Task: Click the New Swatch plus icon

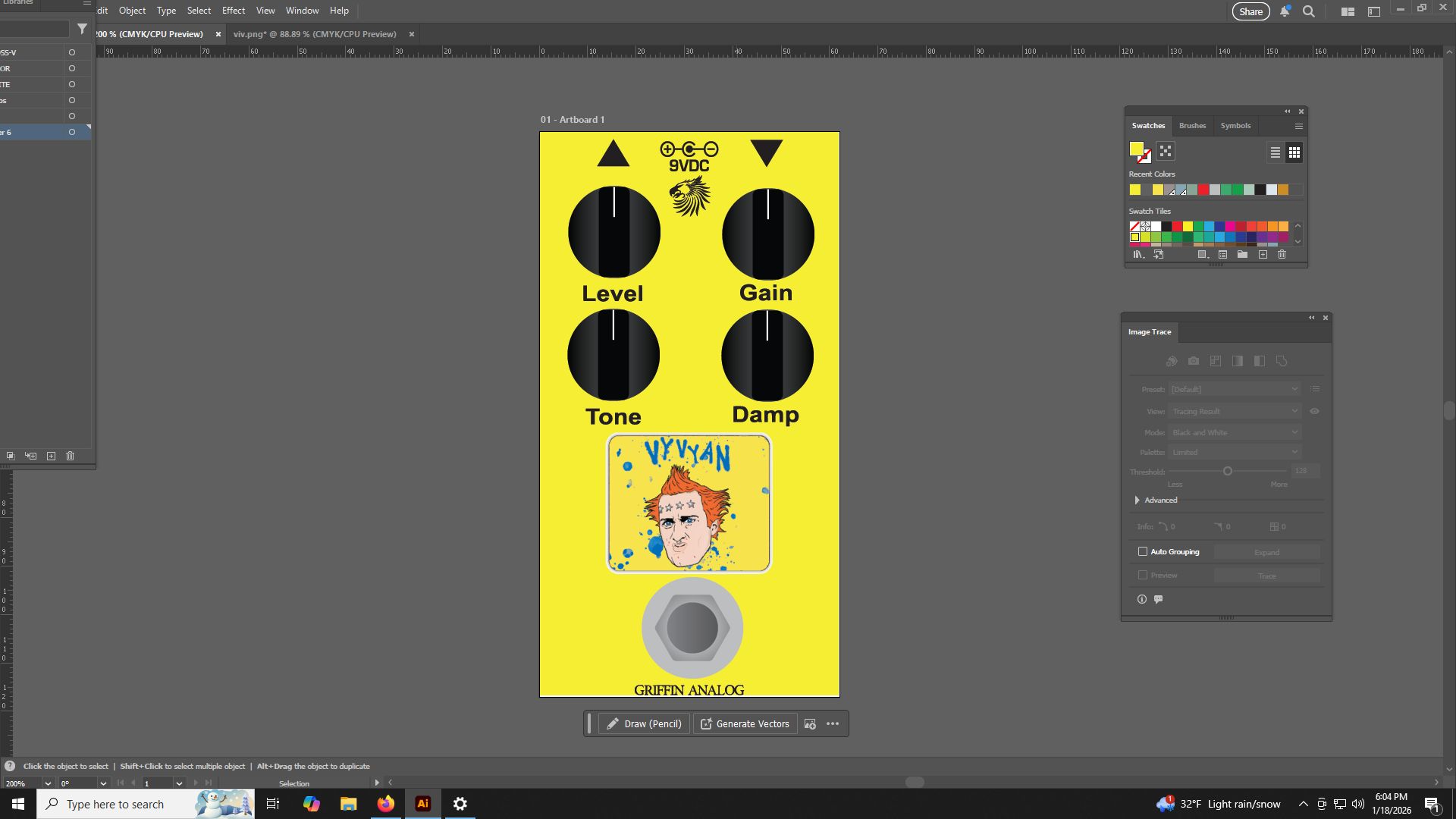Action: 1263,255
